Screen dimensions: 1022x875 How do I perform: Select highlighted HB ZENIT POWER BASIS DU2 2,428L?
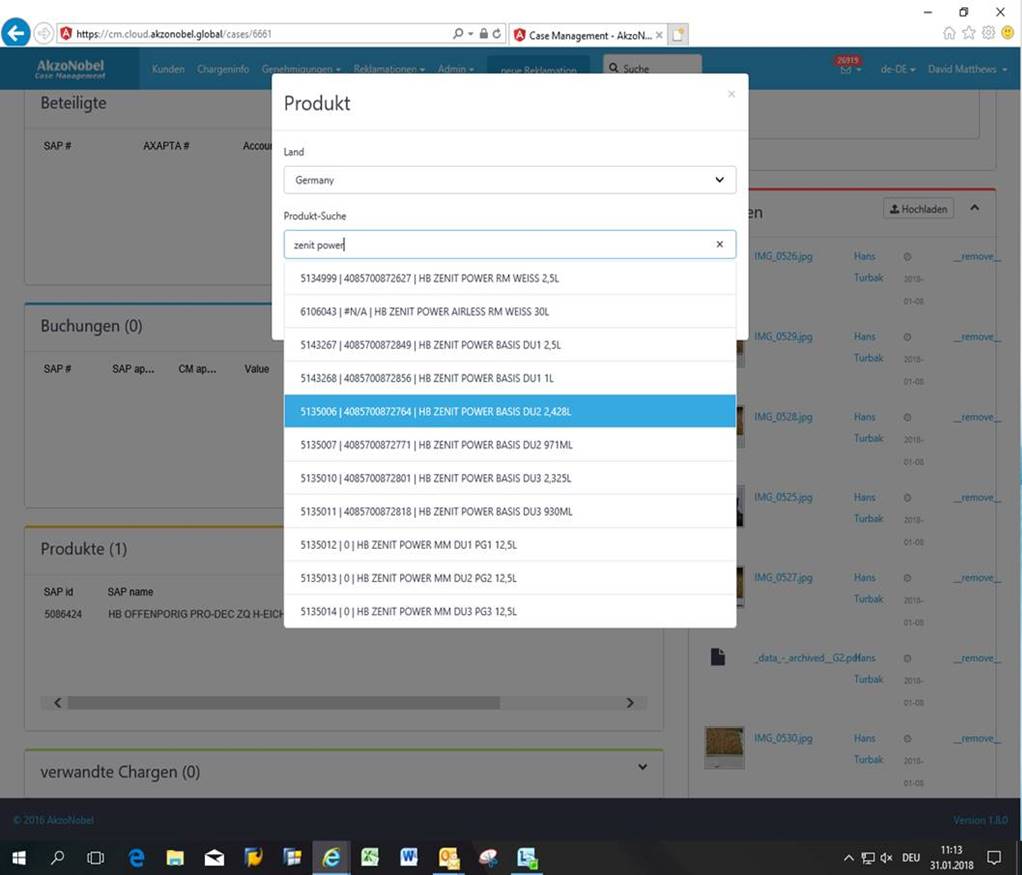click(x=510, y=411)
